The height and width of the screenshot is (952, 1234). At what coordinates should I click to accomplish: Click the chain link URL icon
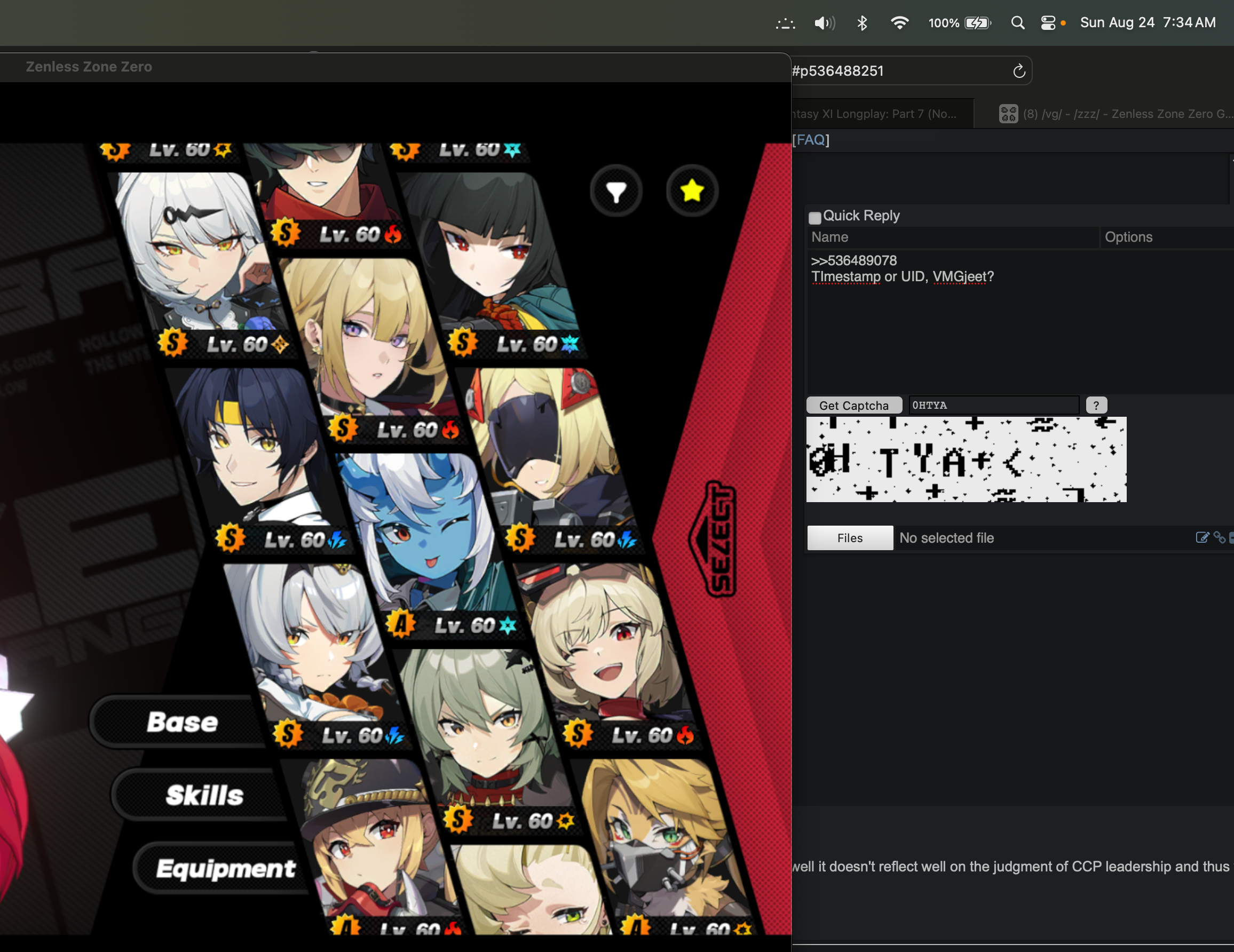click(1219, 537)
